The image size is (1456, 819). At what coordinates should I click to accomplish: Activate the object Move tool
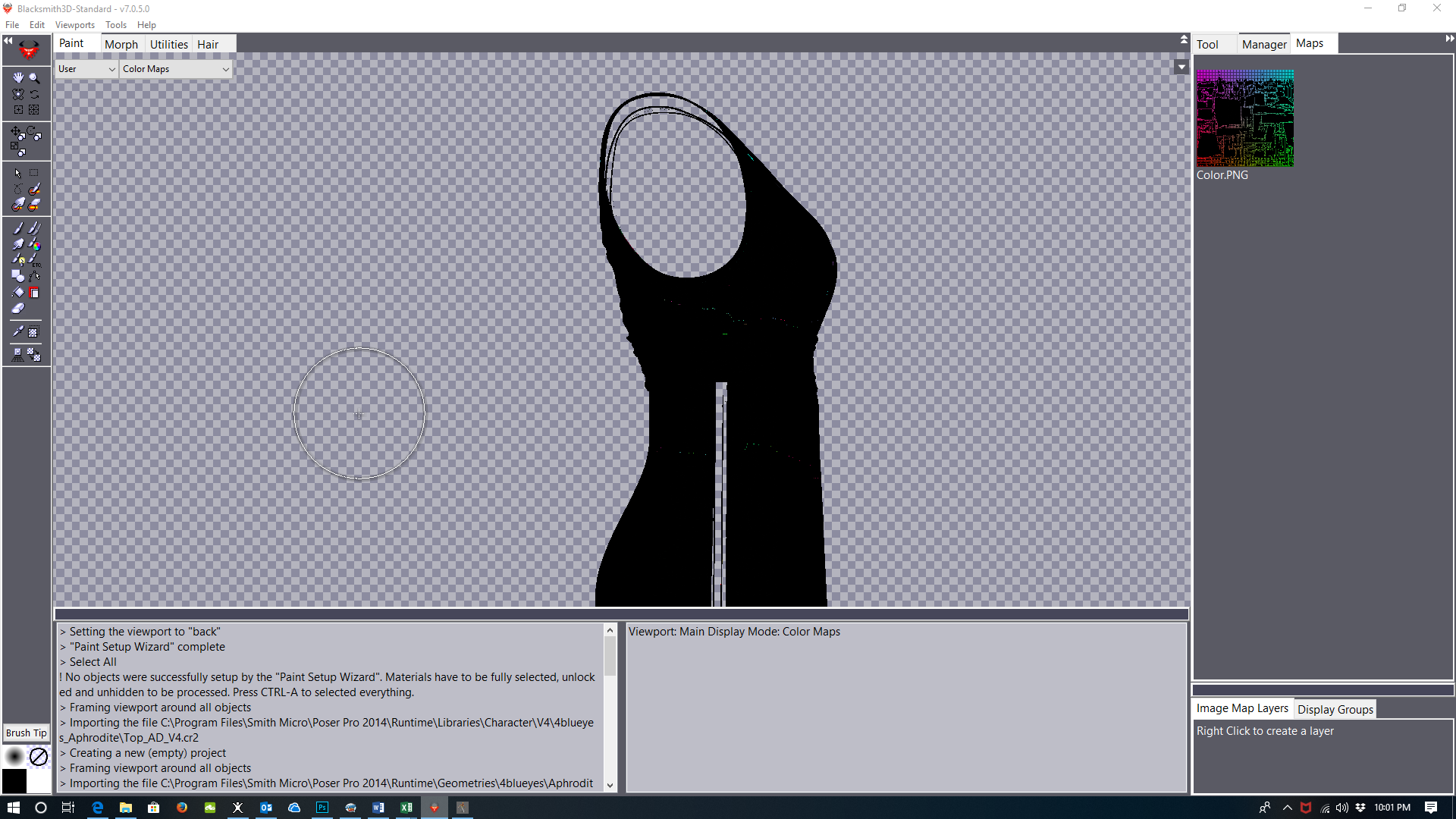pos(17,130)
